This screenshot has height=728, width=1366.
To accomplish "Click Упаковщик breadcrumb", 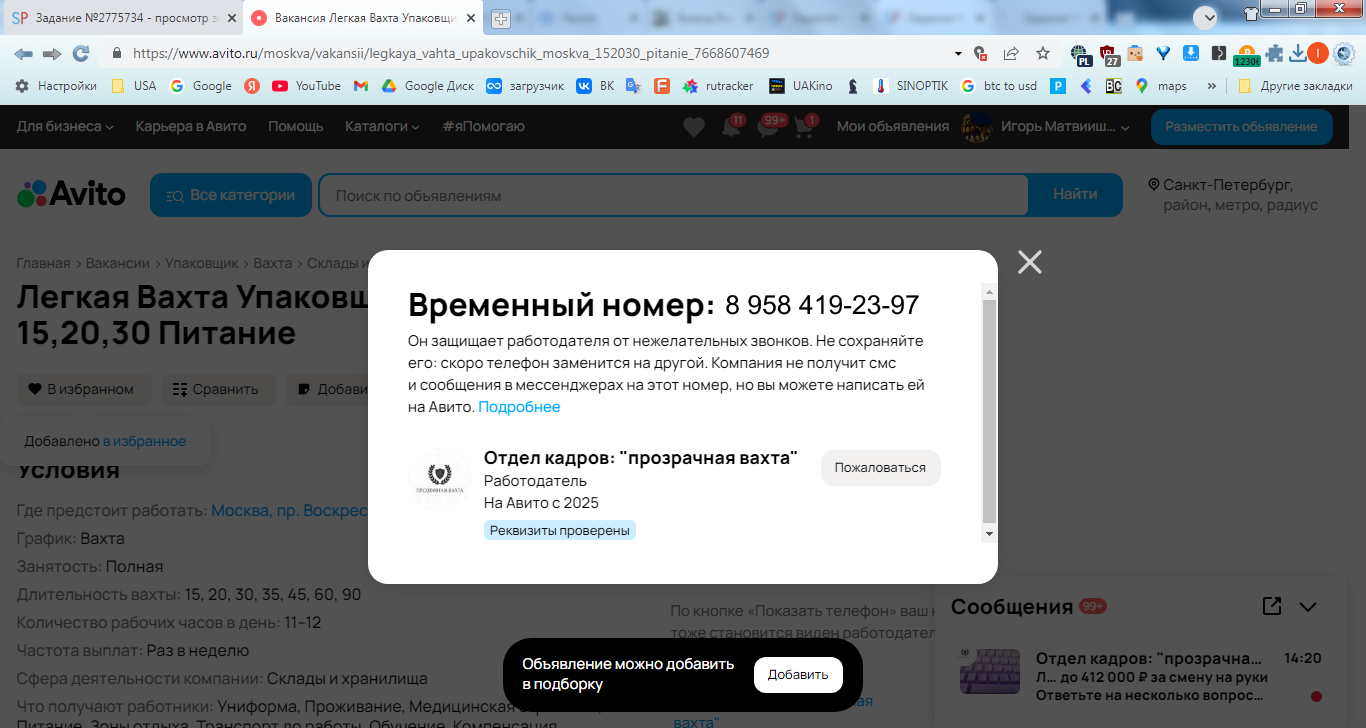I will pos(202,263).
